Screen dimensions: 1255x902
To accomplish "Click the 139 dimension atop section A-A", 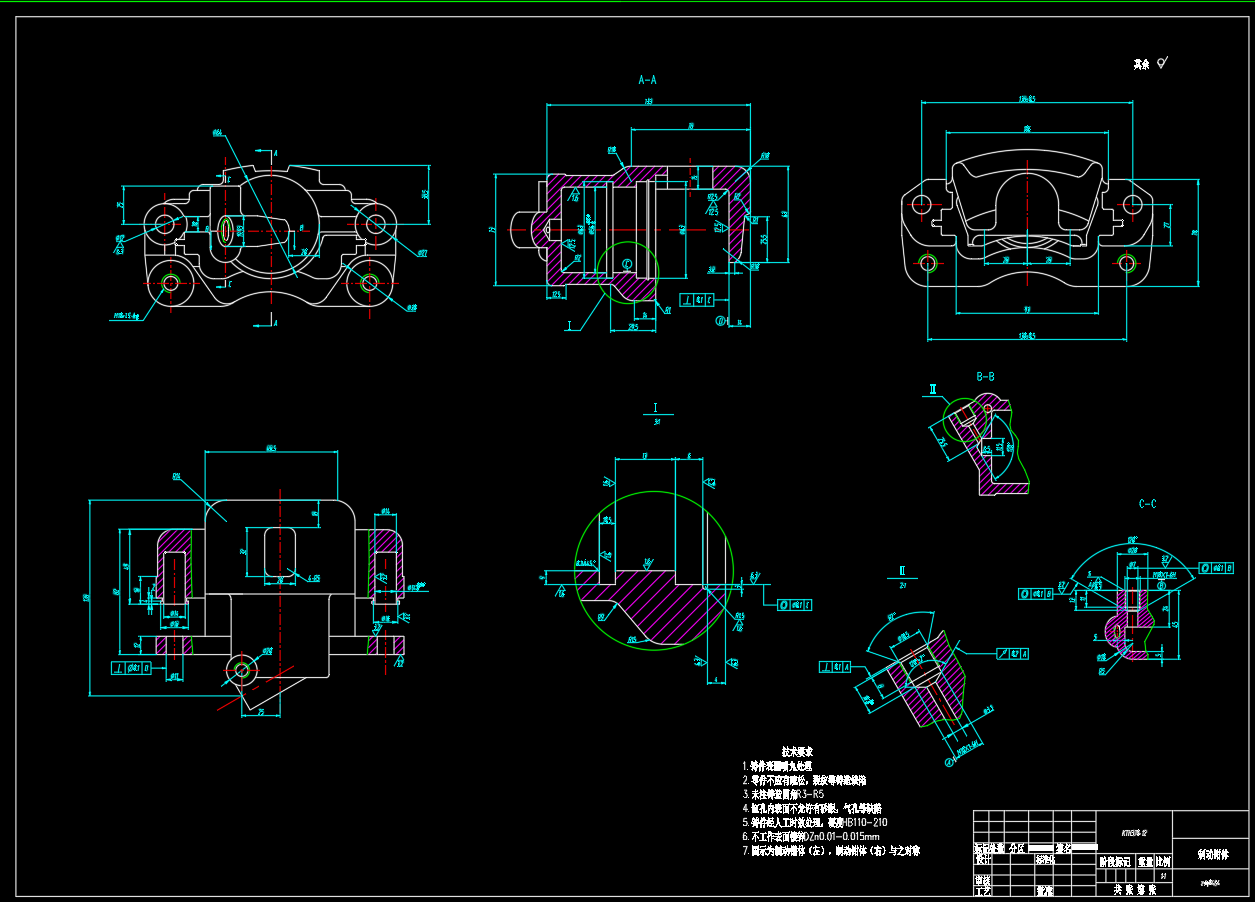I will (648, 101).
